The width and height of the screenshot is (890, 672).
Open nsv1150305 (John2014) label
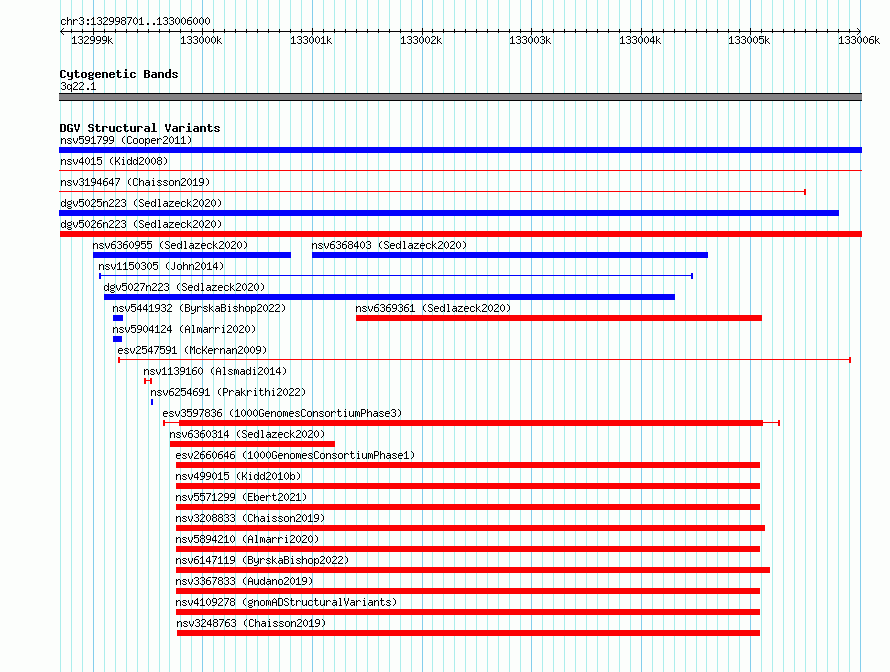click(161, 266)
